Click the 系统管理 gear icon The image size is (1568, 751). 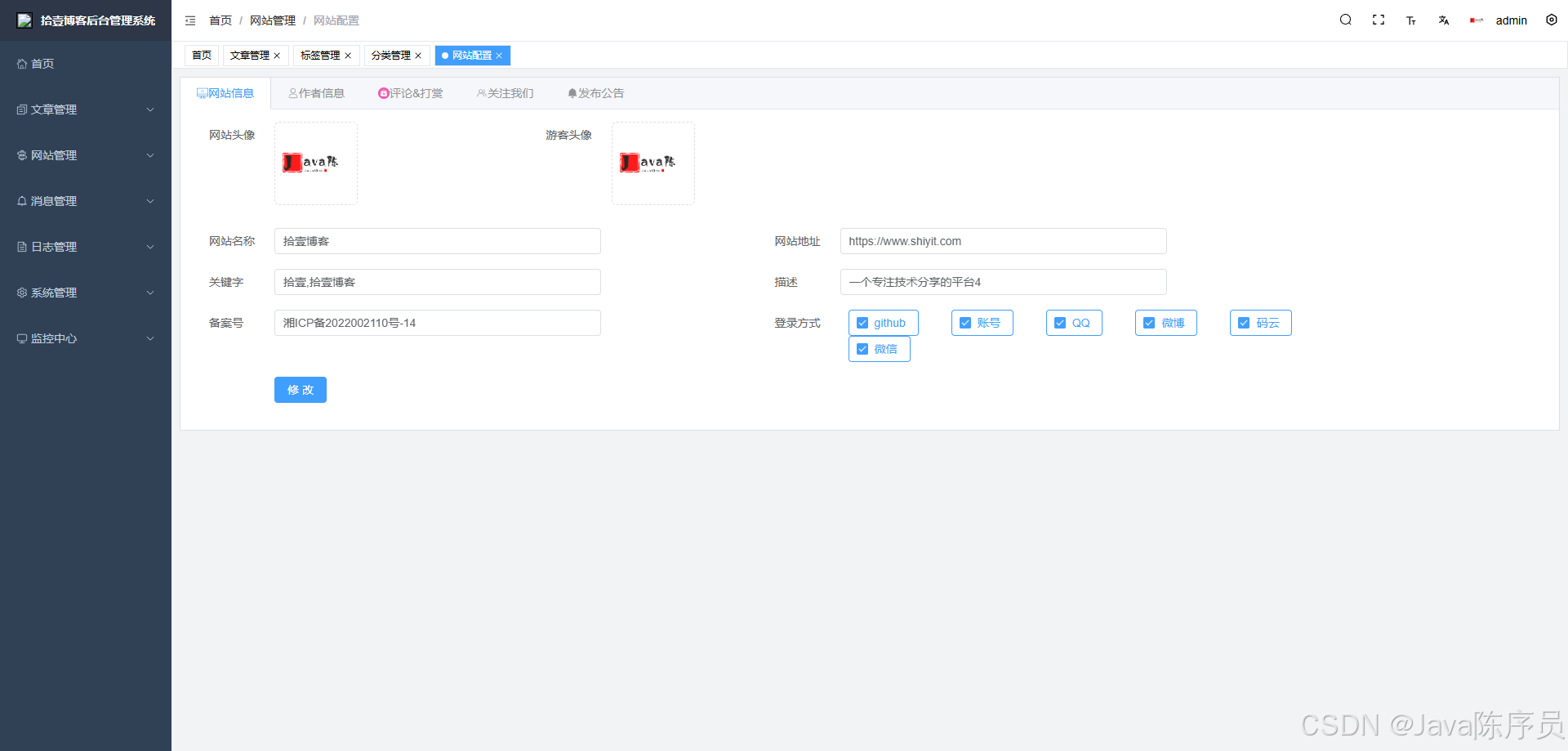(22, 293)
